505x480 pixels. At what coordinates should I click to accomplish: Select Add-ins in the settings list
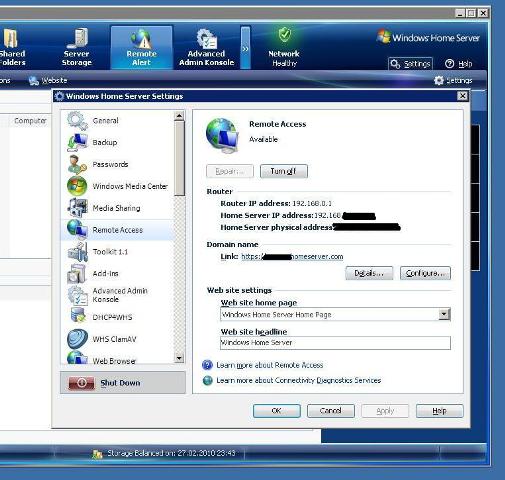118,273
